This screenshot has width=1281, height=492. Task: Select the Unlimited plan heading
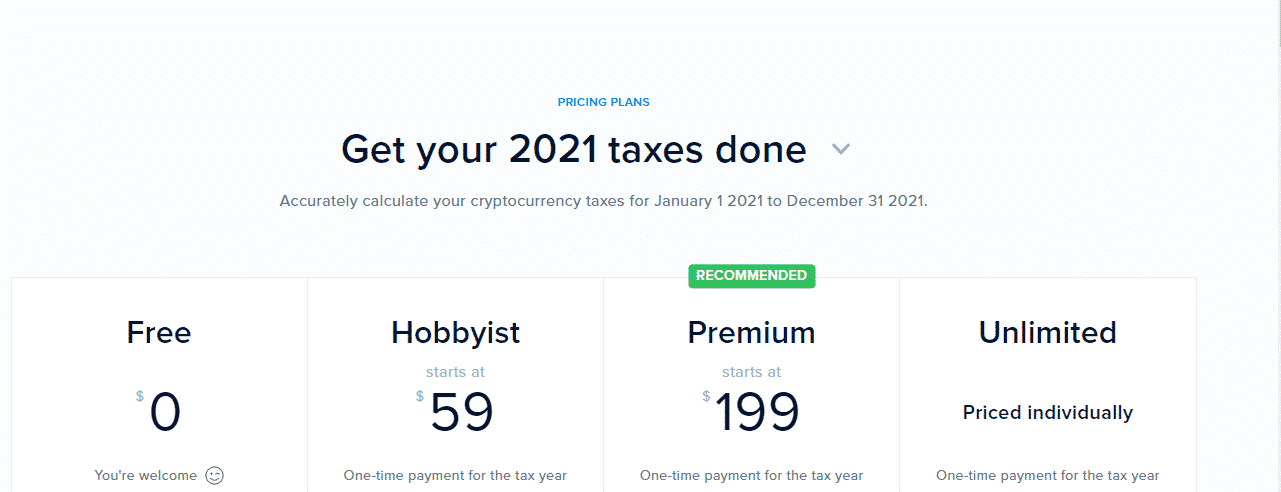tap(1048, 332)
